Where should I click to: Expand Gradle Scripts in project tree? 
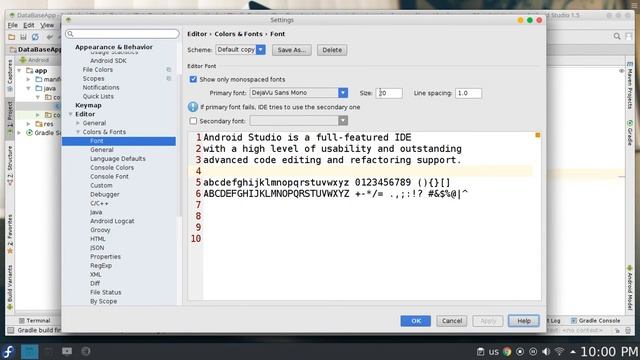coord(19,133)
